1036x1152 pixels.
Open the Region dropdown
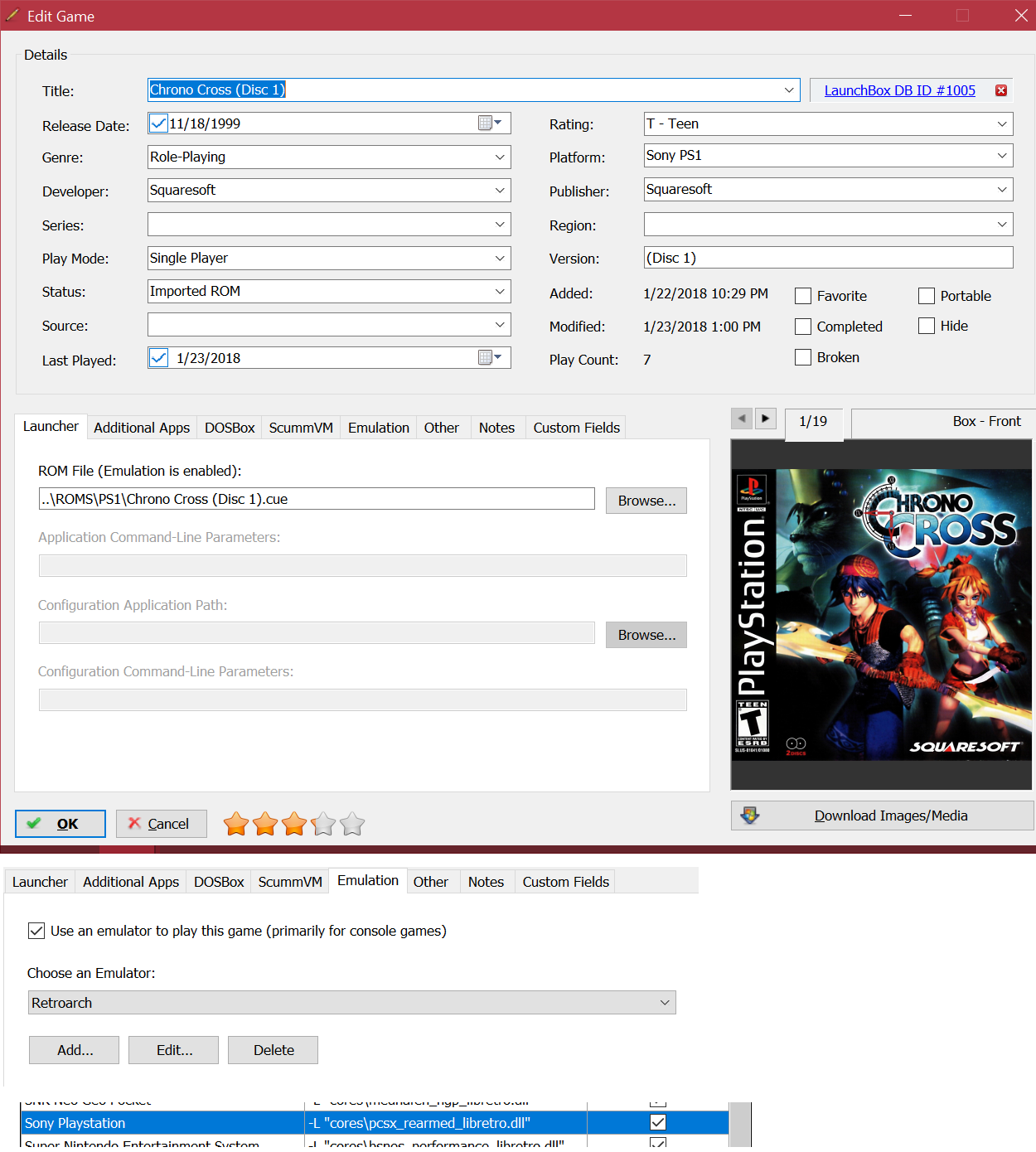click(1002, 225)
